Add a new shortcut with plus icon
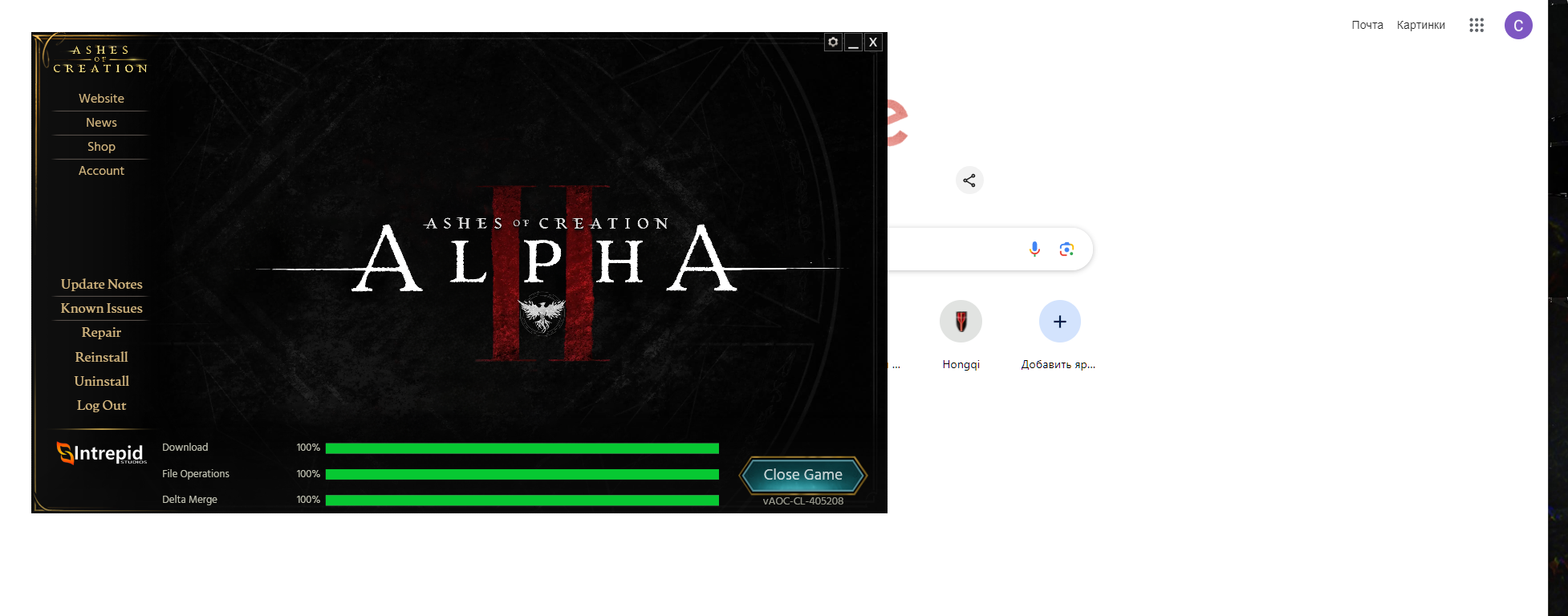The image size is (1568, 616). tap(1059, 322)
